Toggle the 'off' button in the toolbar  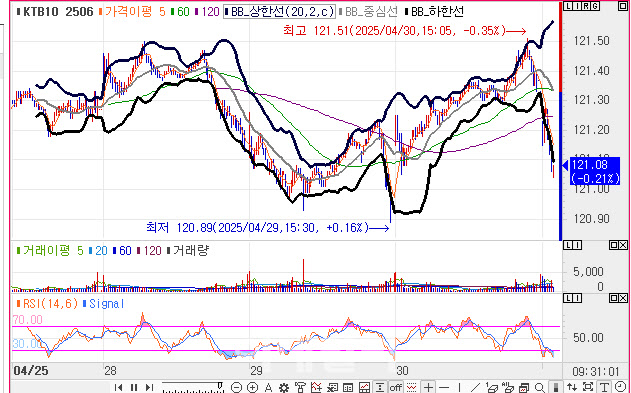pos(396,387)
